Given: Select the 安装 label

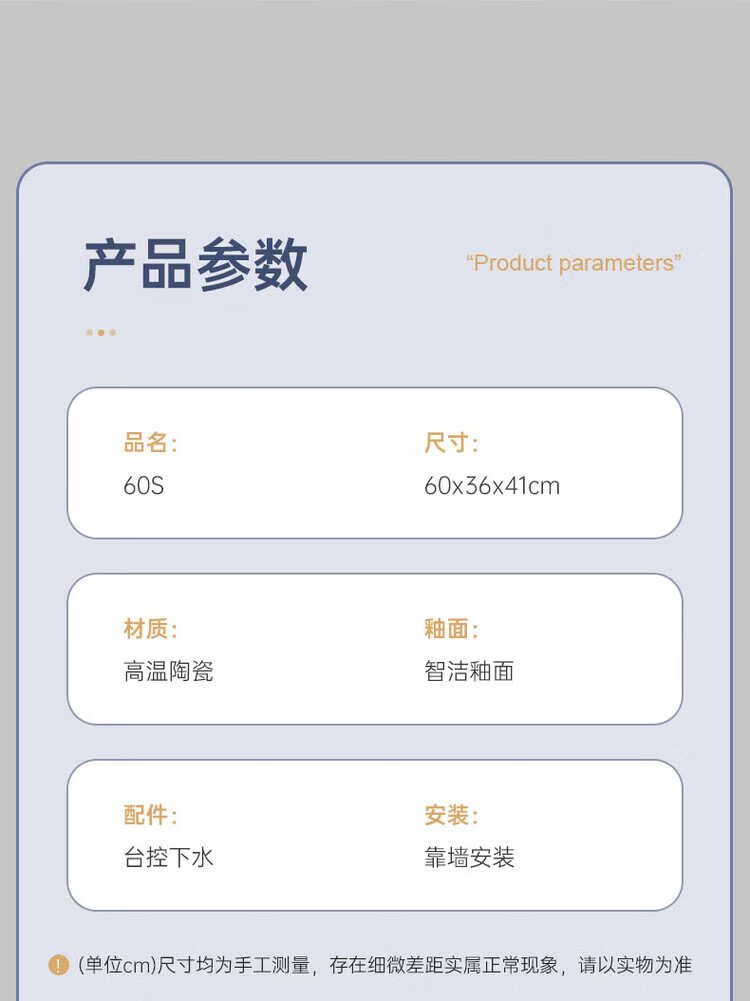Looking at the screenshot, I should [451, 815].
